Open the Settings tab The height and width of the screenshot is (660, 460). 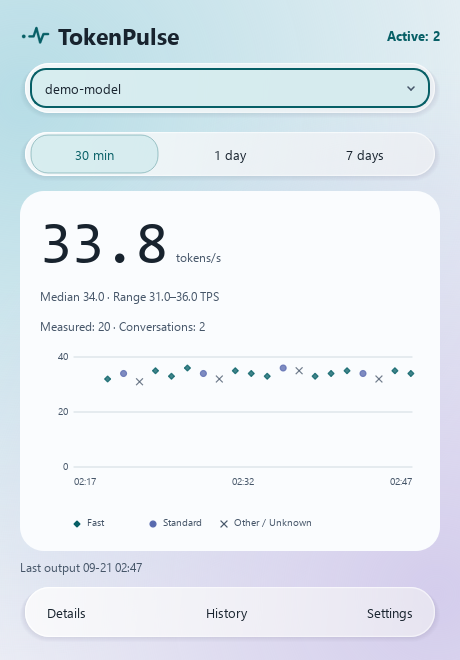click(x=389, y=614)
